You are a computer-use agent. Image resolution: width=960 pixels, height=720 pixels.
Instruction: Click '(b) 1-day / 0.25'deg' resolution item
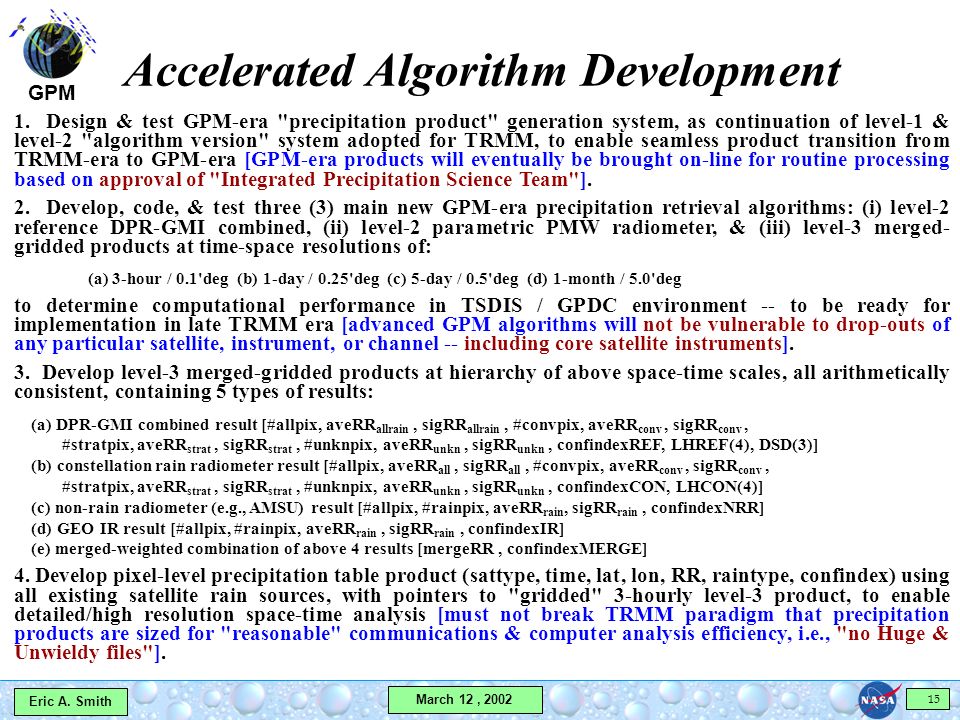coord(309,279)
